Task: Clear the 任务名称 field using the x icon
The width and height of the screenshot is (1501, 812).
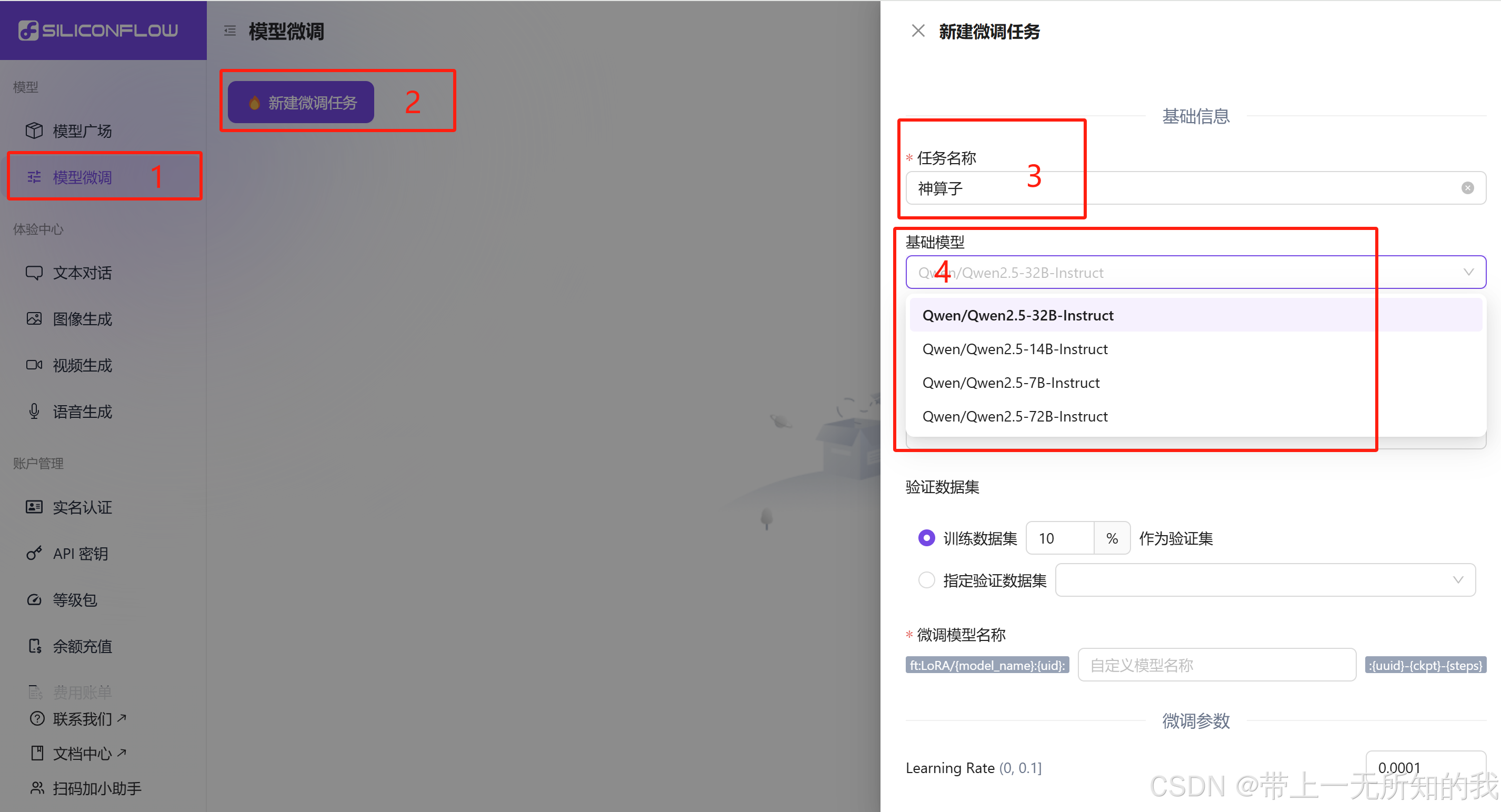Action: coord(1467,187)
